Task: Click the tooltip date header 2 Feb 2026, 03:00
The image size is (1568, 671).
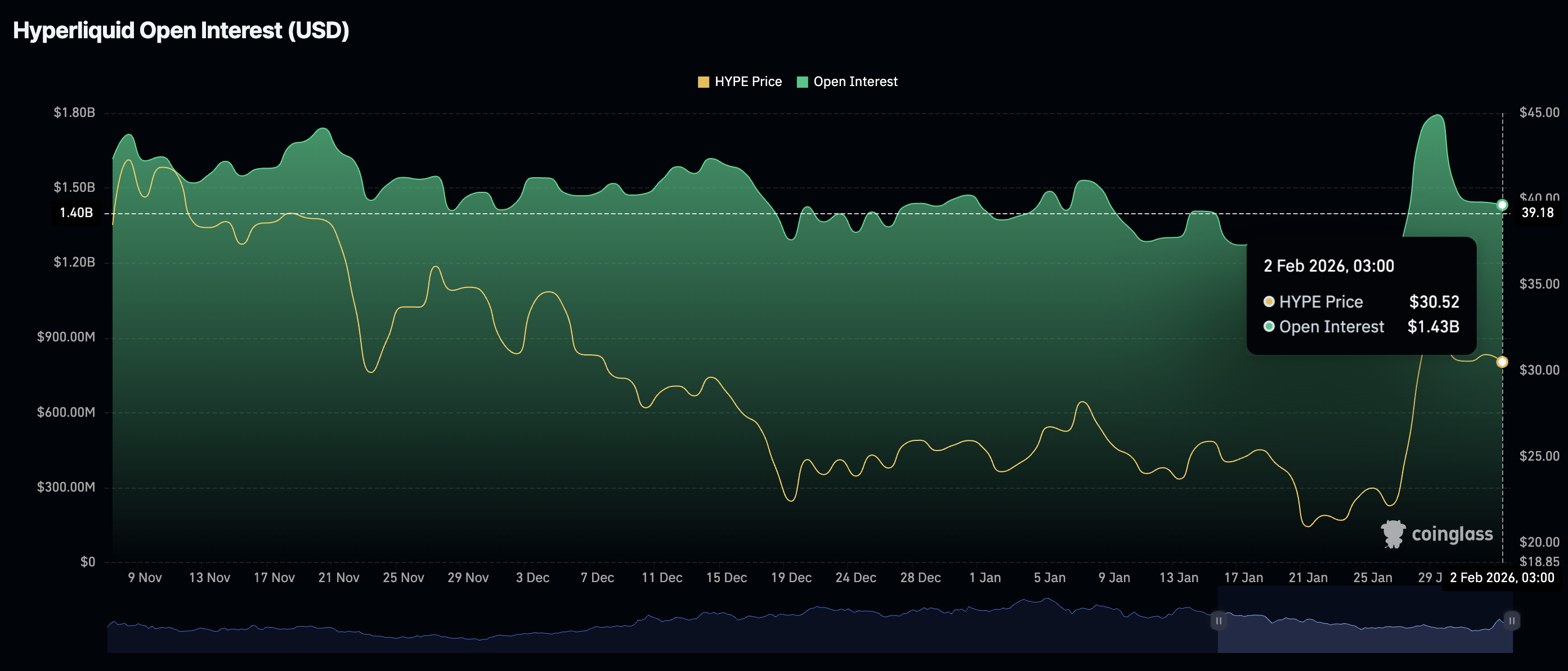Action: (1329, 266)
